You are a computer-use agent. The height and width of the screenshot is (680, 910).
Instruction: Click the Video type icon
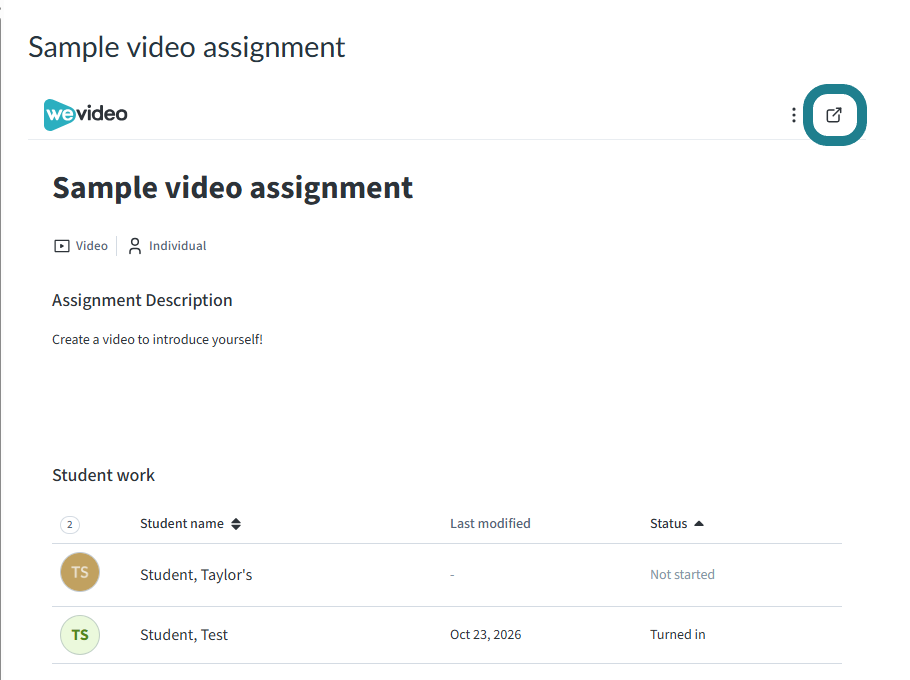pyautogui.click(x=62, y=246)
